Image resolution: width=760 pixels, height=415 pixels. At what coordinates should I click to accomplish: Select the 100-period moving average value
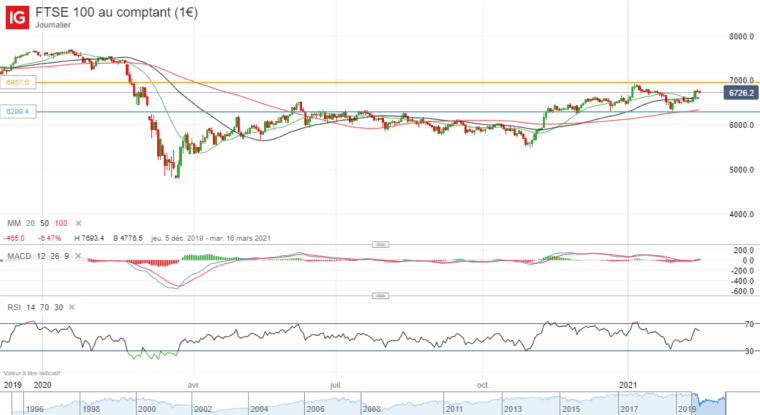coord(63,221)
